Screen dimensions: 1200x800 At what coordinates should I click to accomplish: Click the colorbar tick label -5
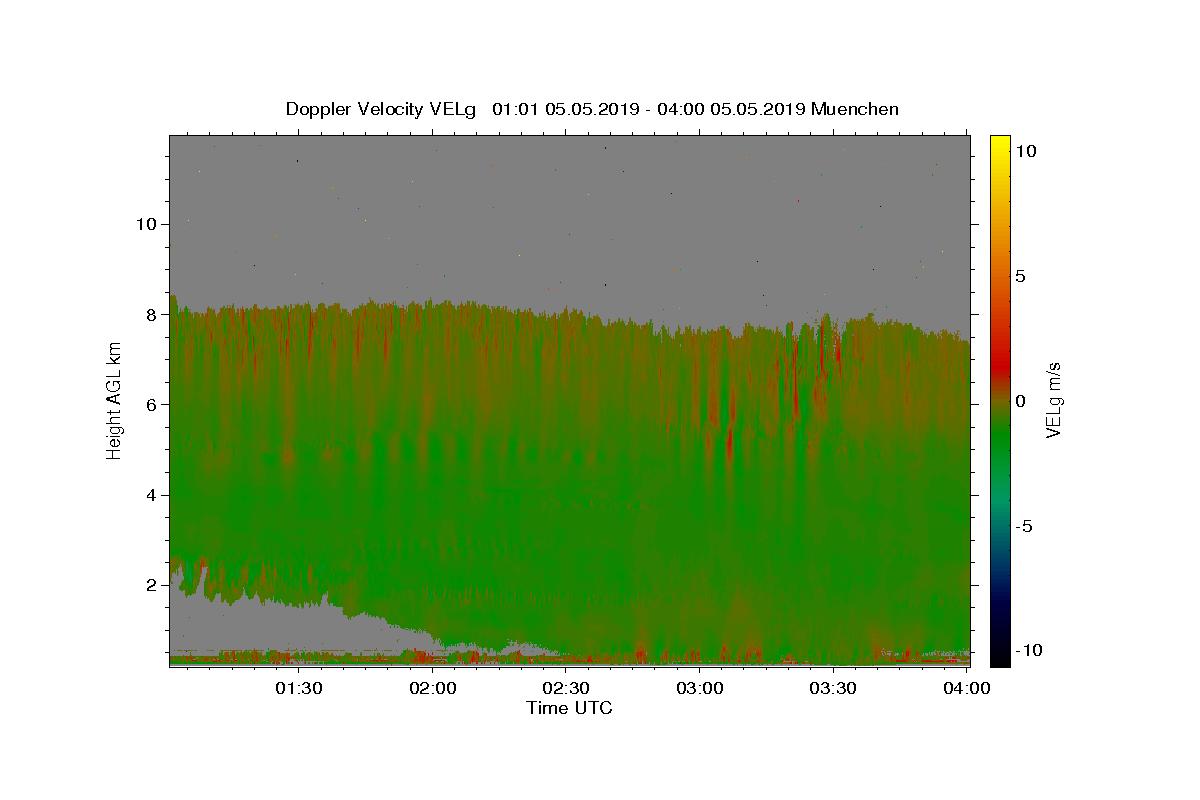pos(1024,526)
